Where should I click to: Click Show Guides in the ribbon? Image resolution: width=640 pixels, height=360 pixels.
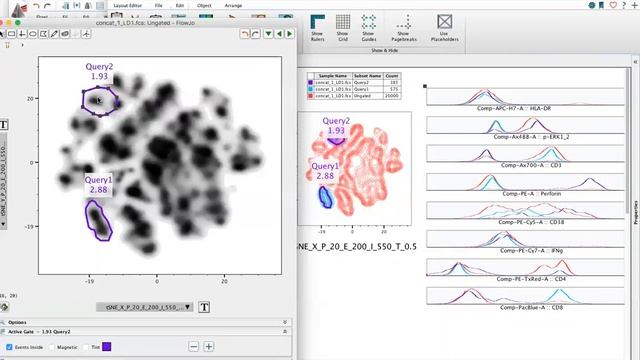[x=369, y=28]
